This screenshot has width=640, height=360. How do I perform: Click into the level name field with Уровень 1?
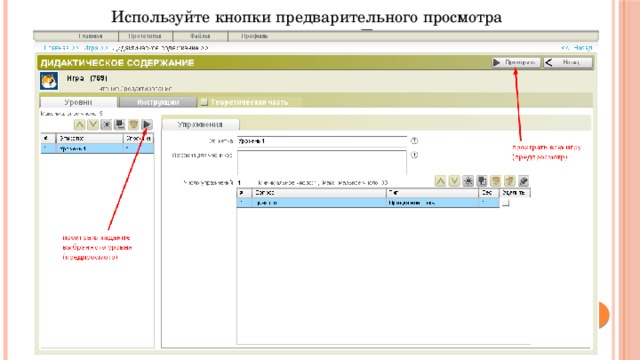[322, 141]
